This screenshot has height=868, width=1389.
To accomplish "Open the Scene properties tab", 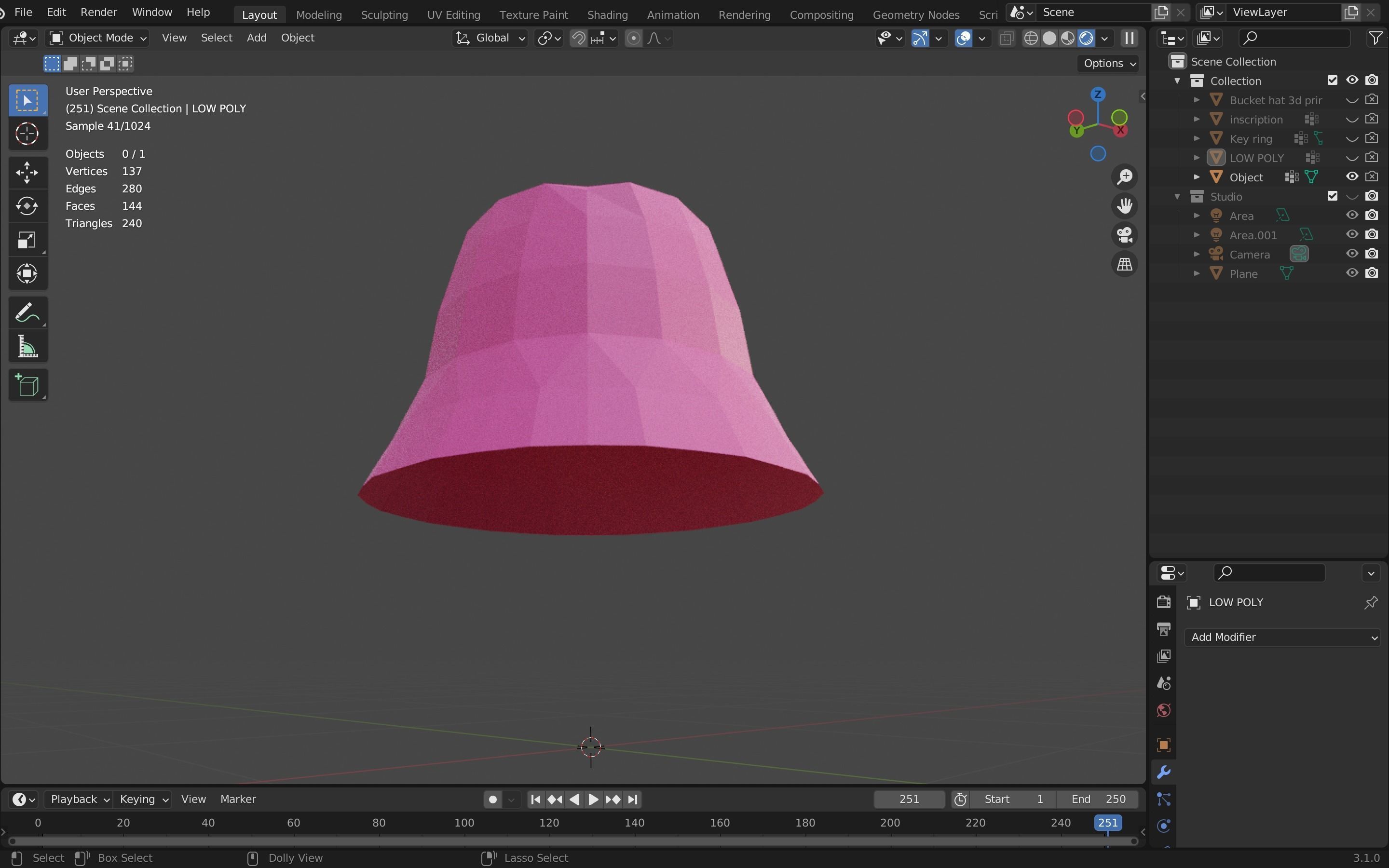I will (x=1163, y=683).
